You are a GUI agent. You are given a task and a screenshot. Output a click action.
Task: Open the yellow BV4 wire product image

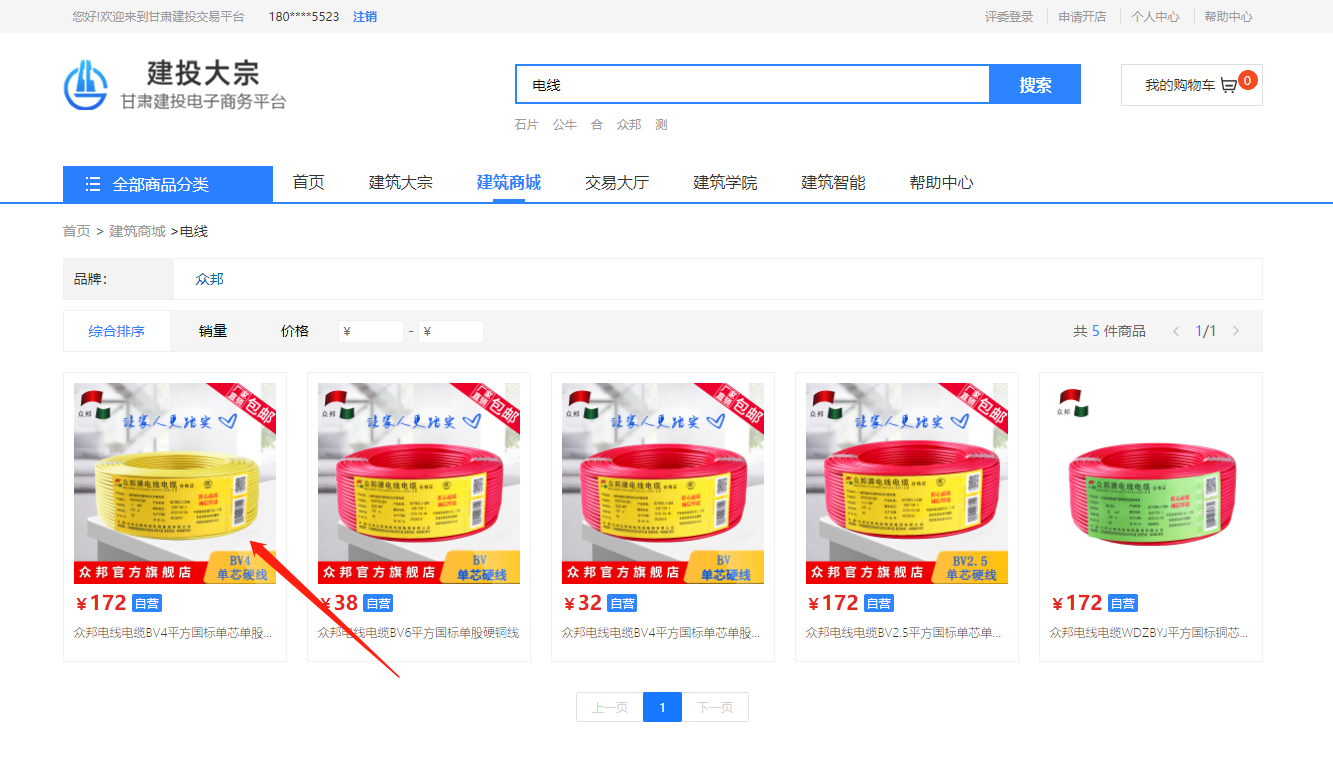coord(175,483)
